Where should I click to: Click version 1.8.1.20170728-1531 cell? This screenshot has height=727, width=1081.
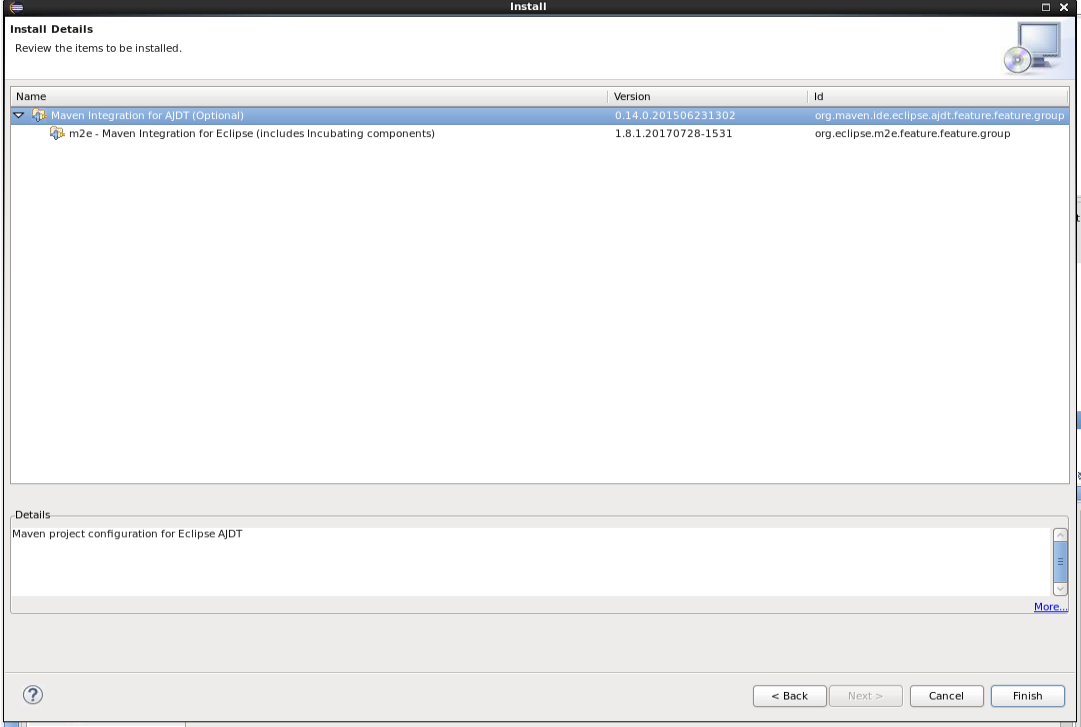pos(674,133)
